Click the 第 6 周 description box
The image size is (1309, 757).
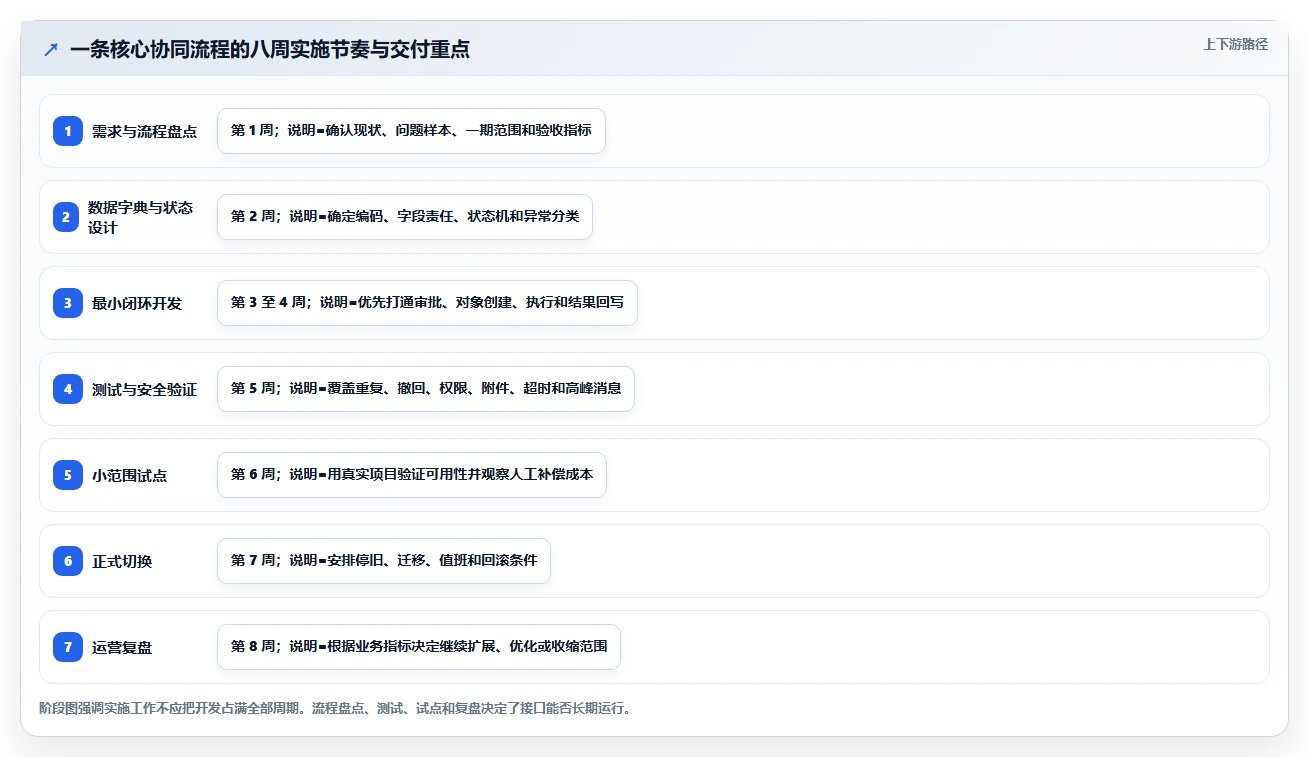pyautogui.click(x=412, y=475)
